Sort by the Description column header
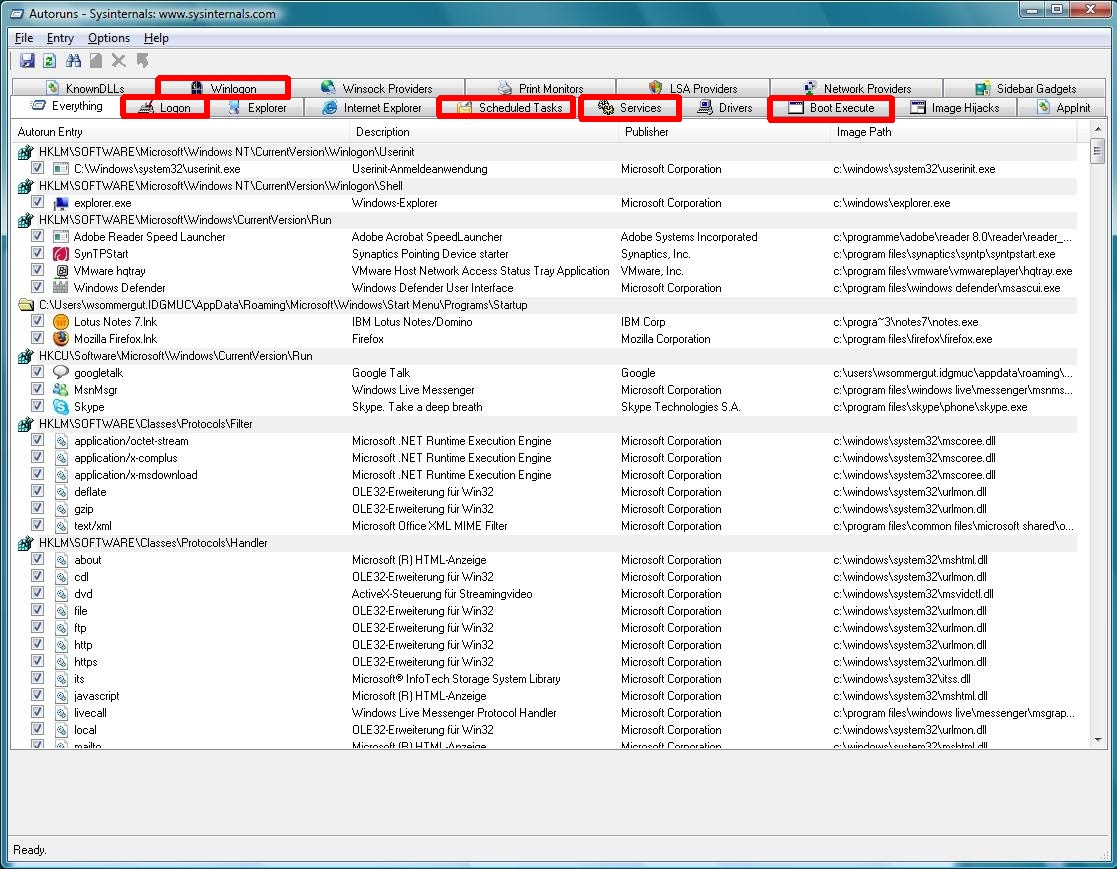The height and width of the screenshot is (869, 1117). [x=484, y=132]
